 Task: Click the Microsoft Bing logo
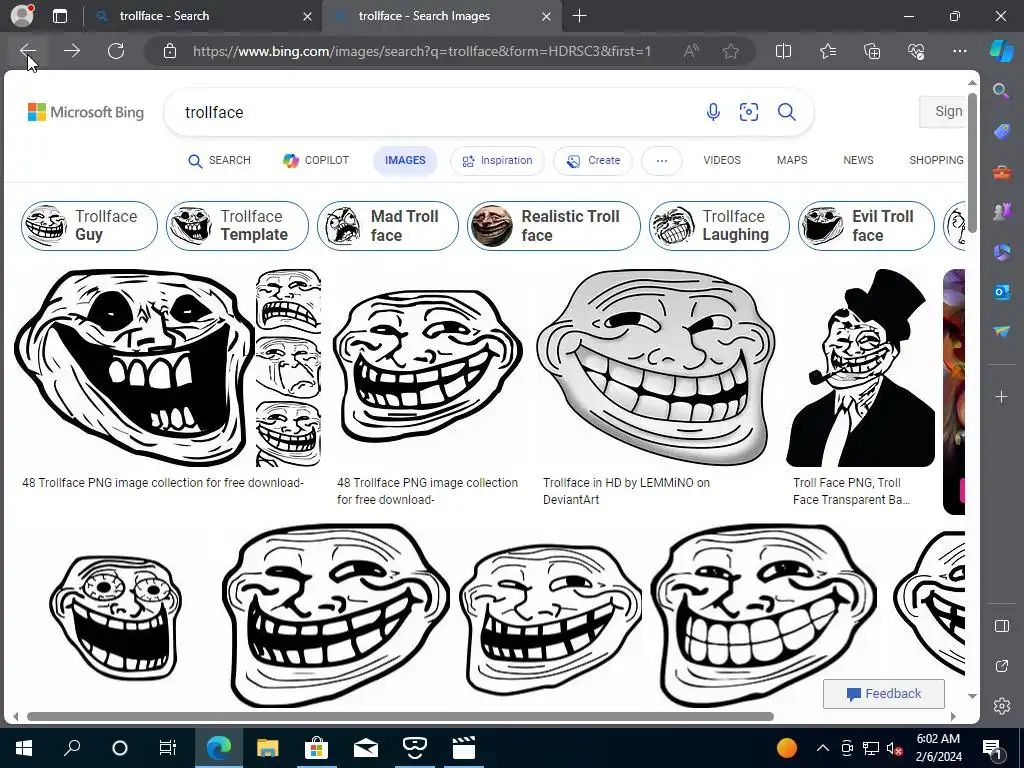(86, 112)
